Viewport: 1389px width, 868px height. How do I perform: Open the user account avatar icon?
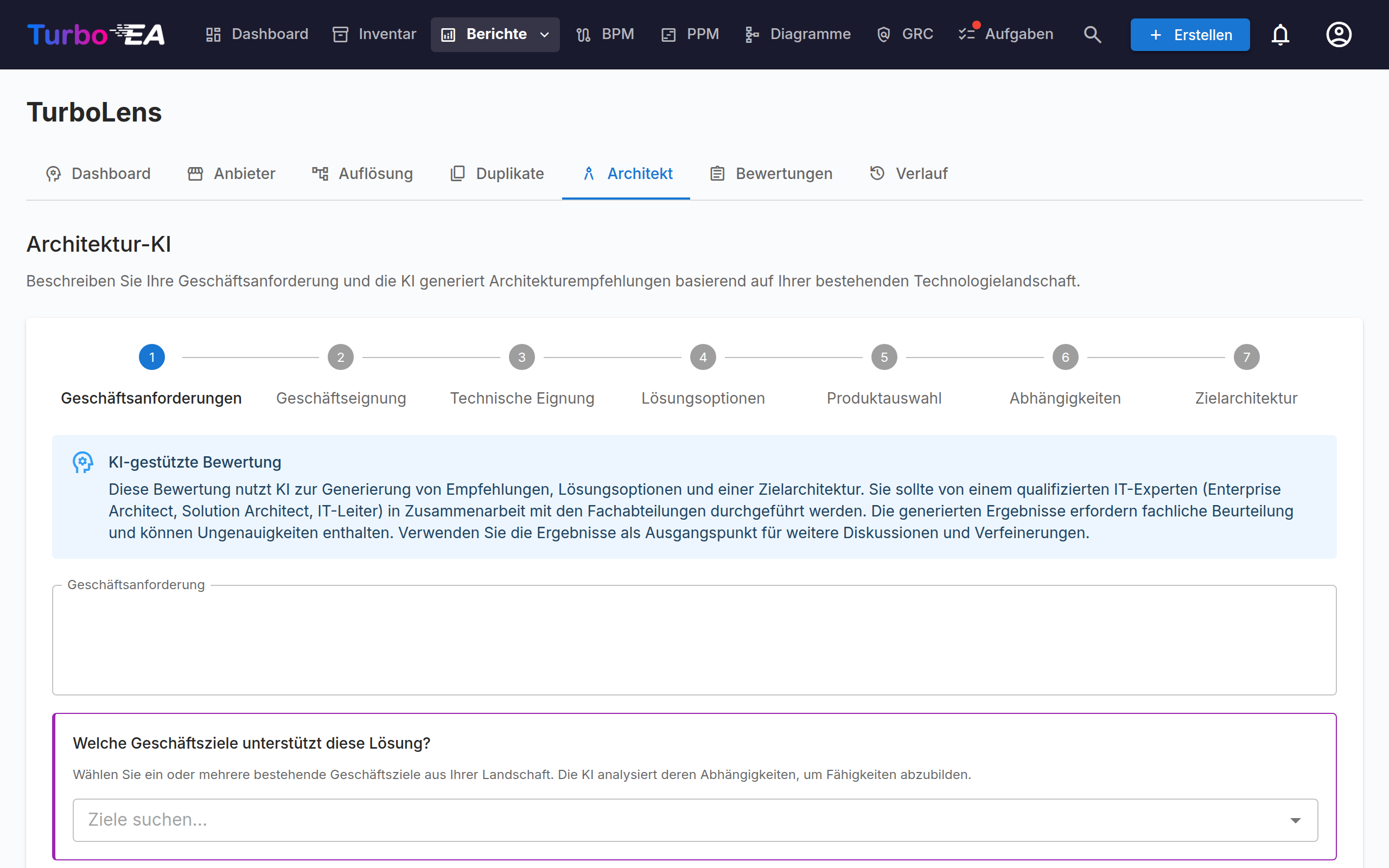[1339, 34]
